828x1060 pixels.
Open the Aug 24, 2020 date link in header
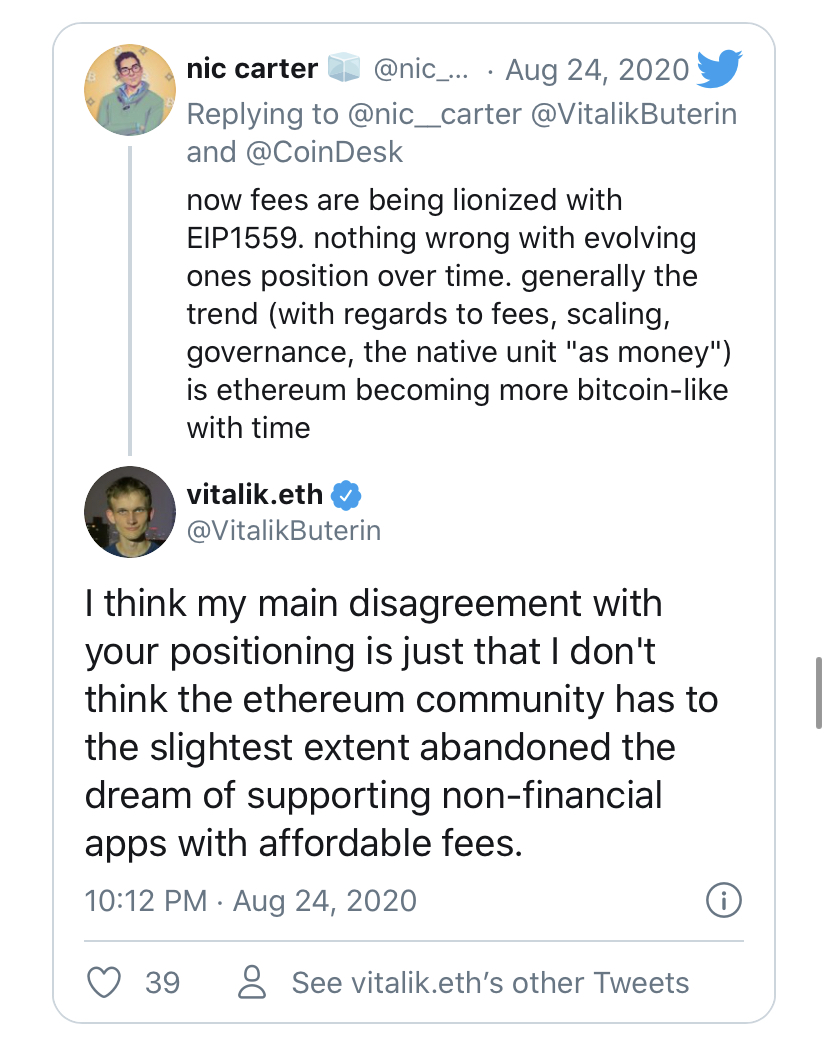click(597, 70)
